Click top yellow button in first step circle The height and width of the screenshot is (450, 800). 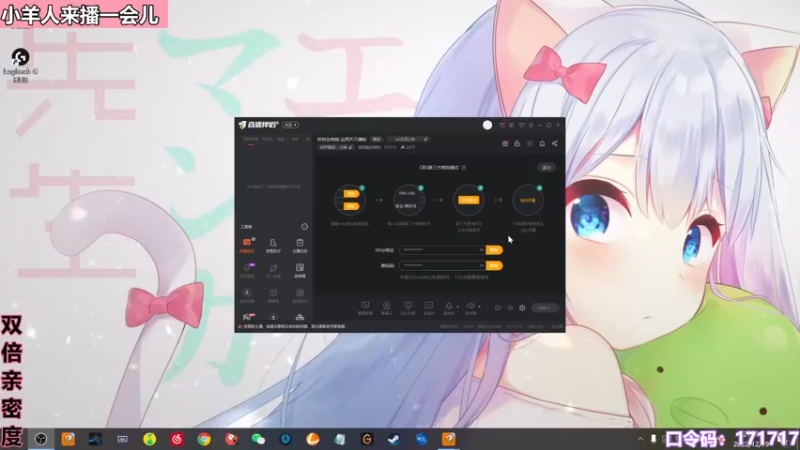pos(351,194)
